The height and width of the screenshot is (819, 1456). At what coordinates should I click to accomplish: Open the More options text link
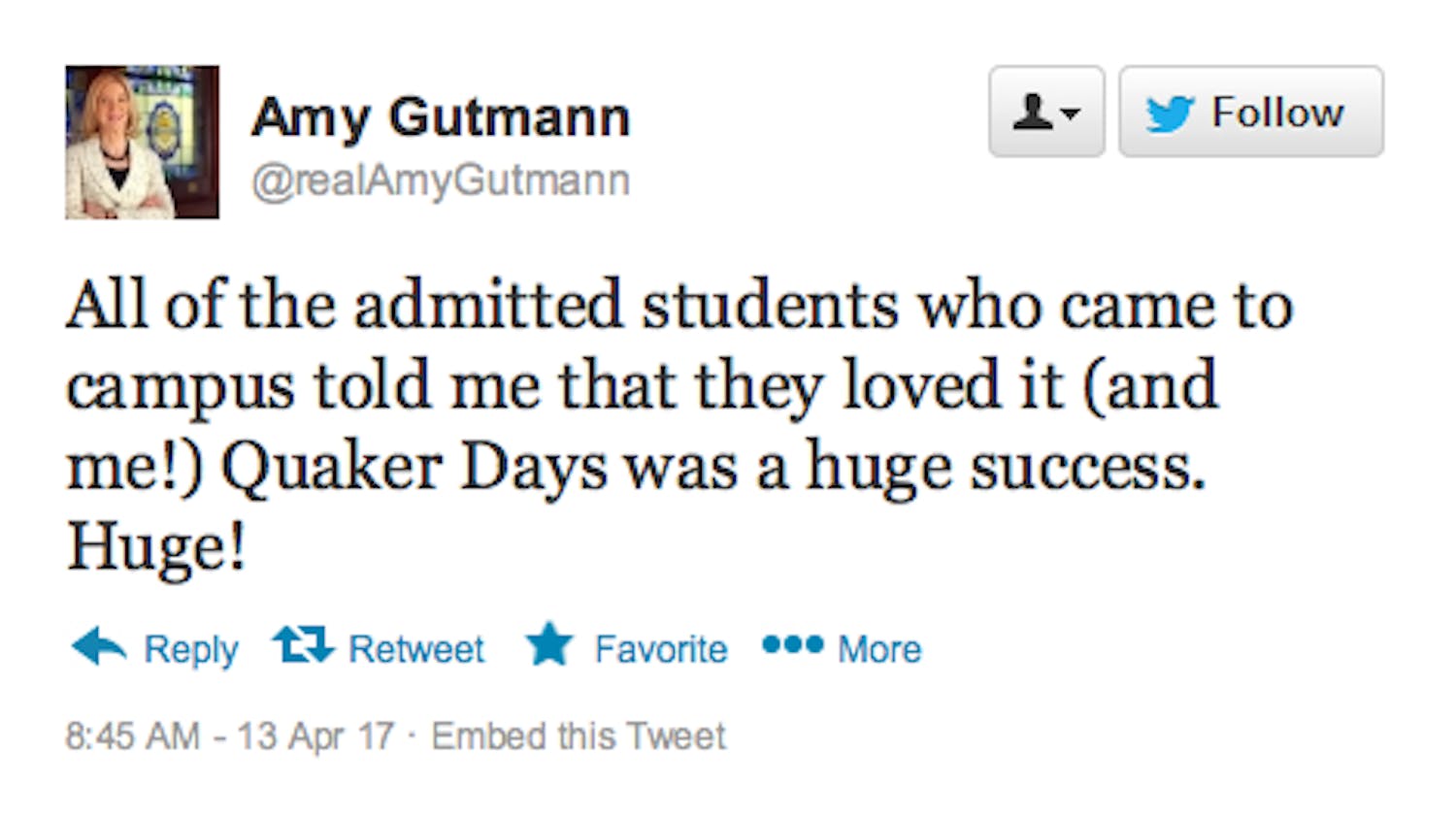(x=879, y=649)
